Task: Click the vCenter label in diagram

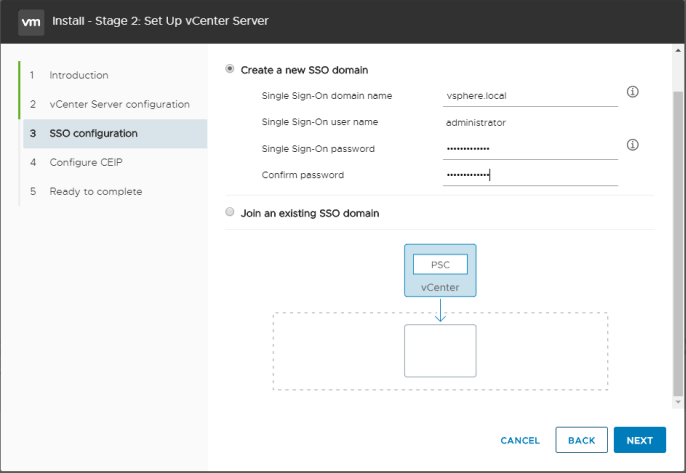Action: tap(440, 287)
